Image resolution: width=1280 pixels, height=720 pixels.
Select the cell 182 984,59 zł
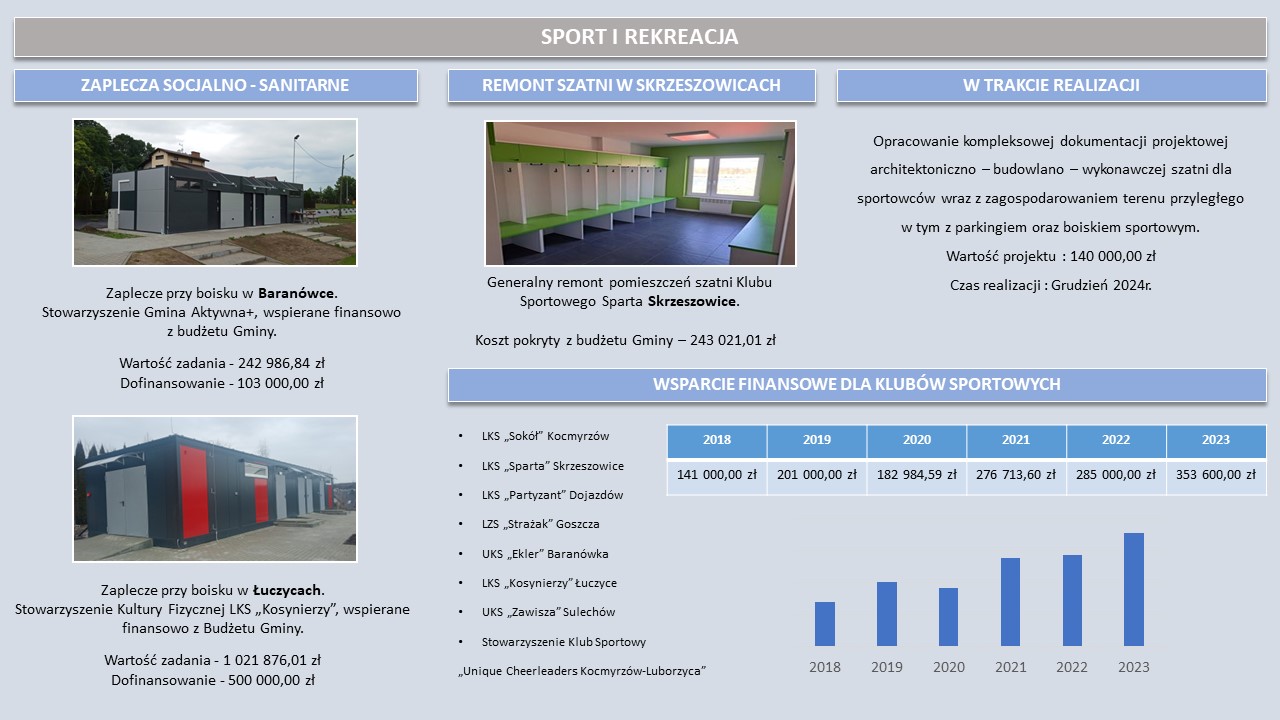917,476
